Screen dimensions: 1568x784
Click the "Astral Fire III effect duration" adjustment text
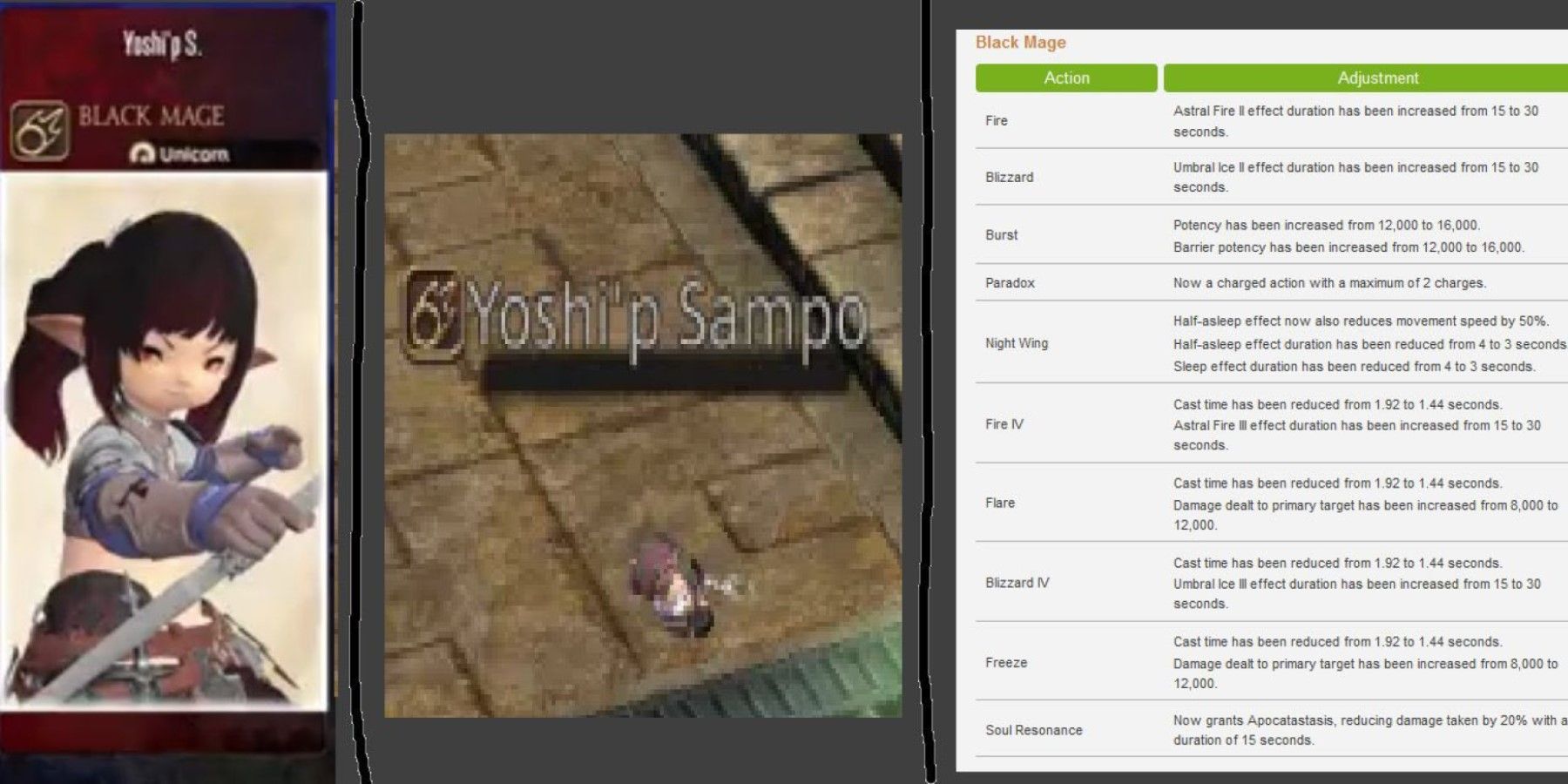1357,435
